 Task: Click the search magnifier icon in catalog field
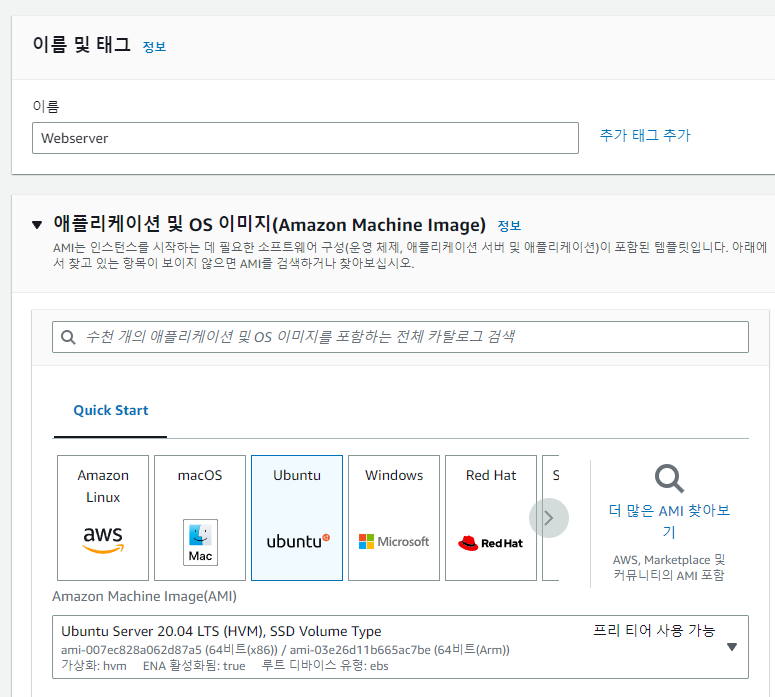pos(68,337)
